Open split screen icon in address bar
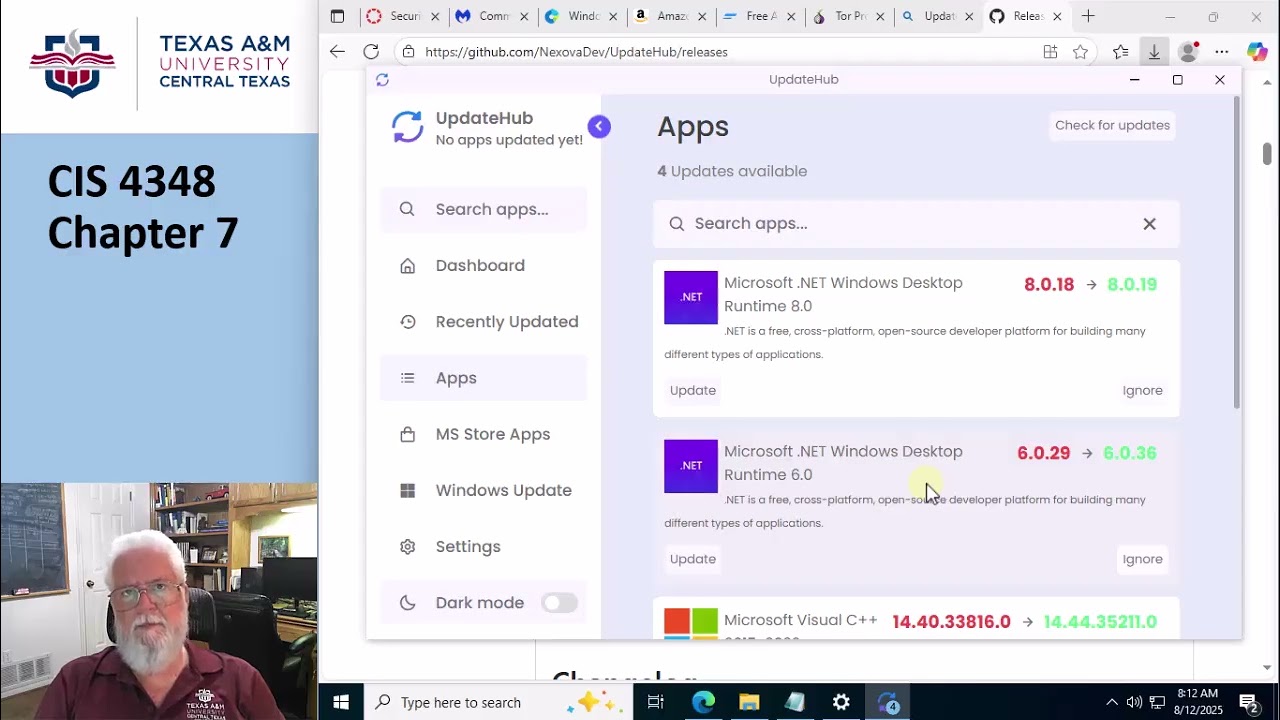 point(1050,52)
